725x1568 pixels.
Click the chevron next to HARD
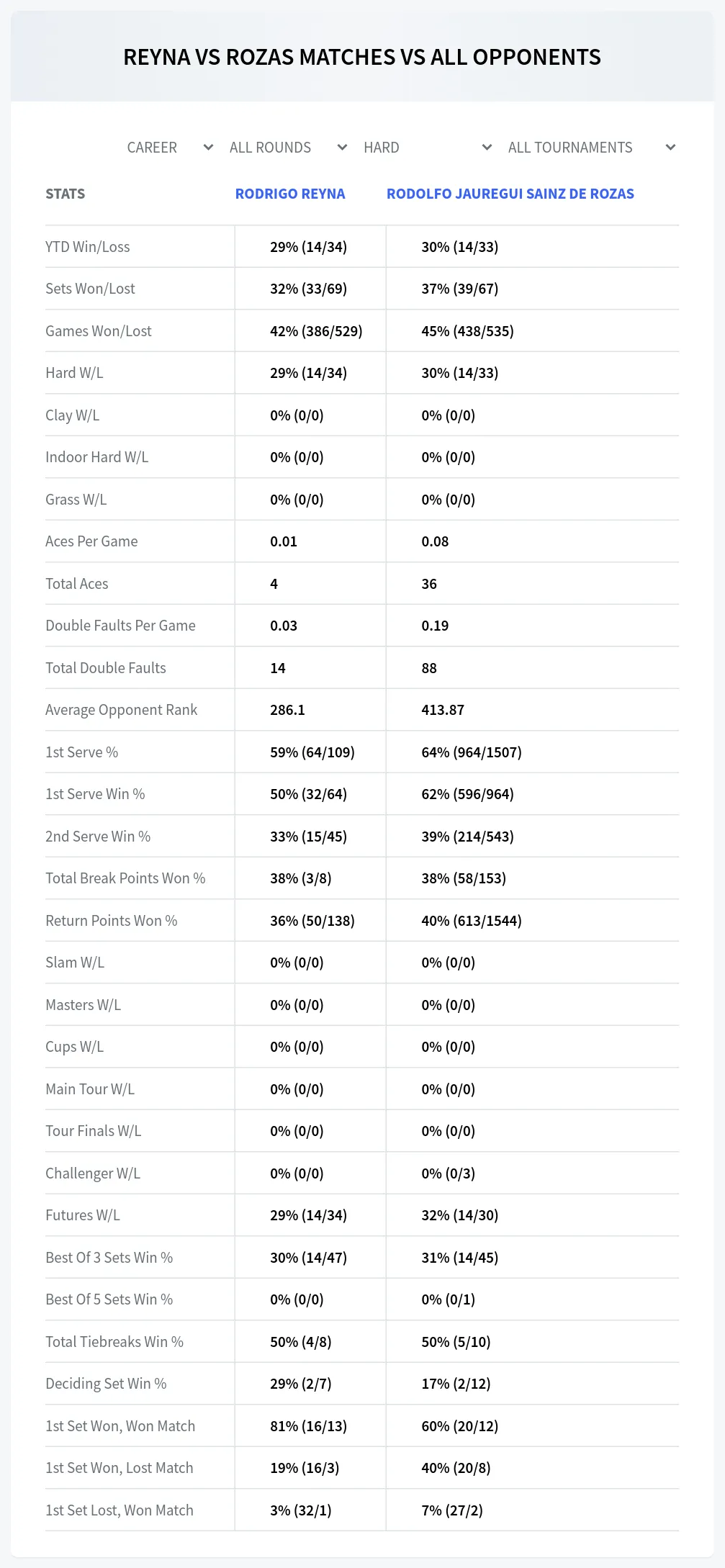(487, 148)
